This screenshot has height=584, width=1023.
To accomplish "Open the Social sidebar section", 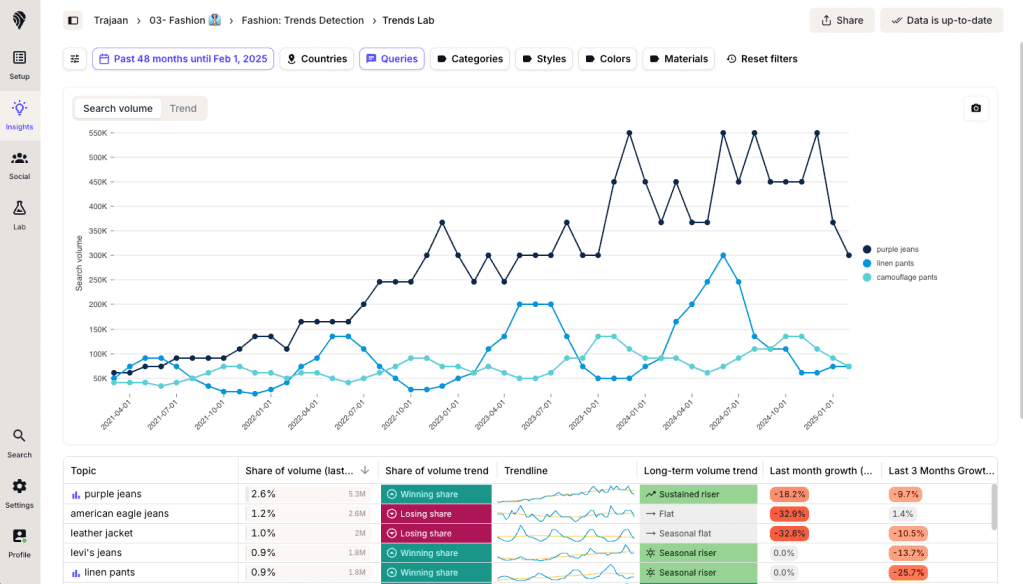I will tap(20, 166).
